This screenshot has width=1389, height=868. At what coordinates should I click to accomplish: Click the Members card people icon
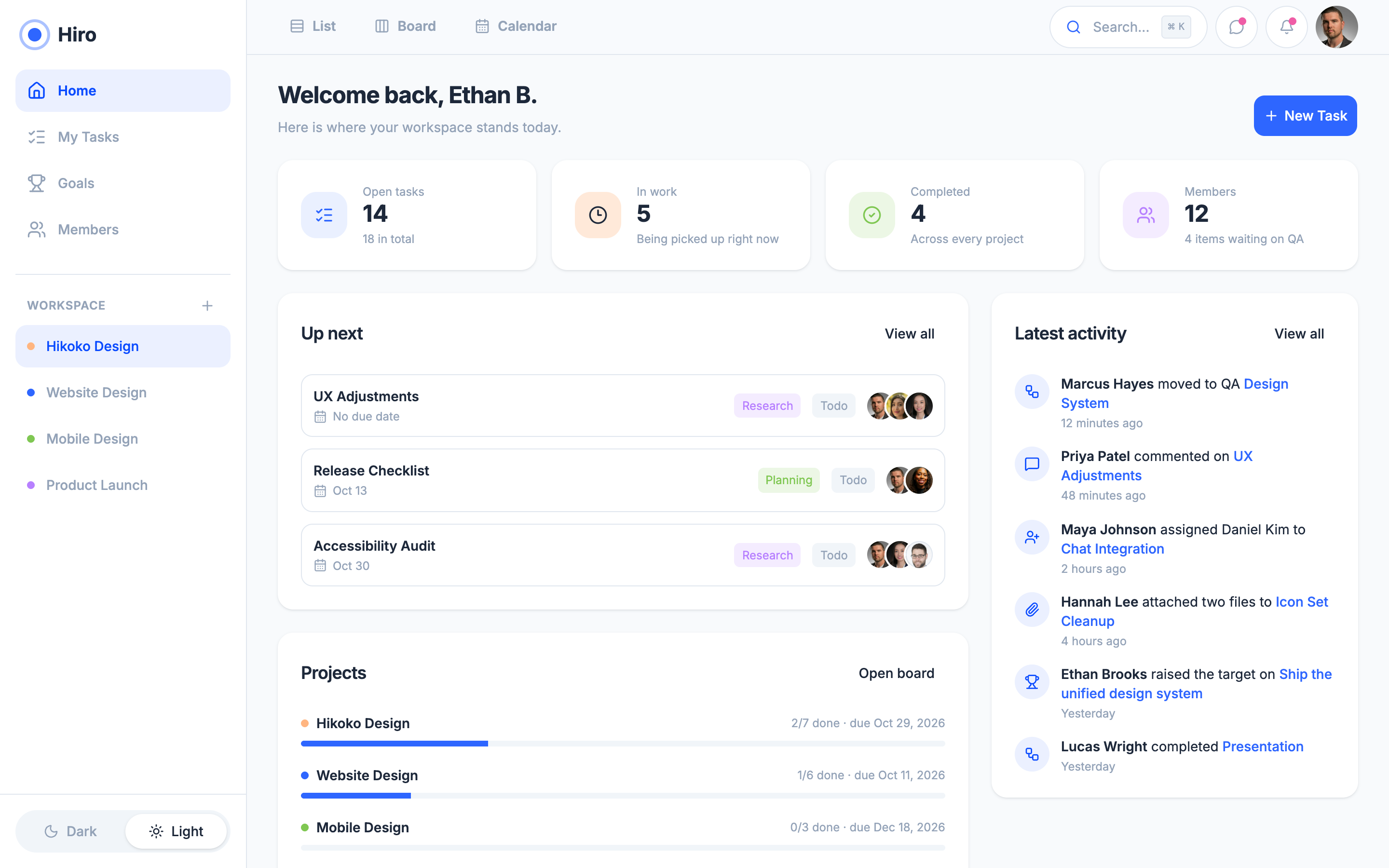[1145, 215]
